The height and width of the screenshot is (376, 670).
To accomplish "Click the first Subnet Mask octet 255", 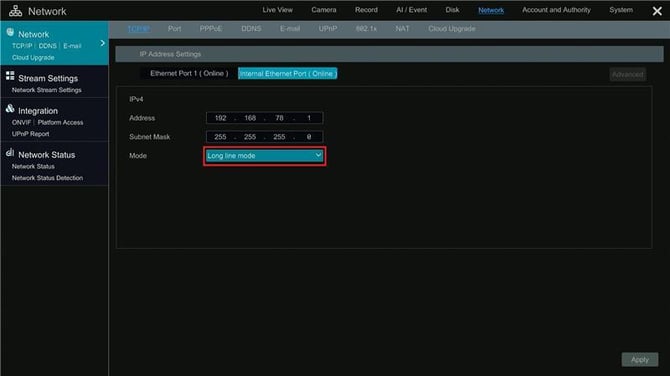I will point(220,137).
